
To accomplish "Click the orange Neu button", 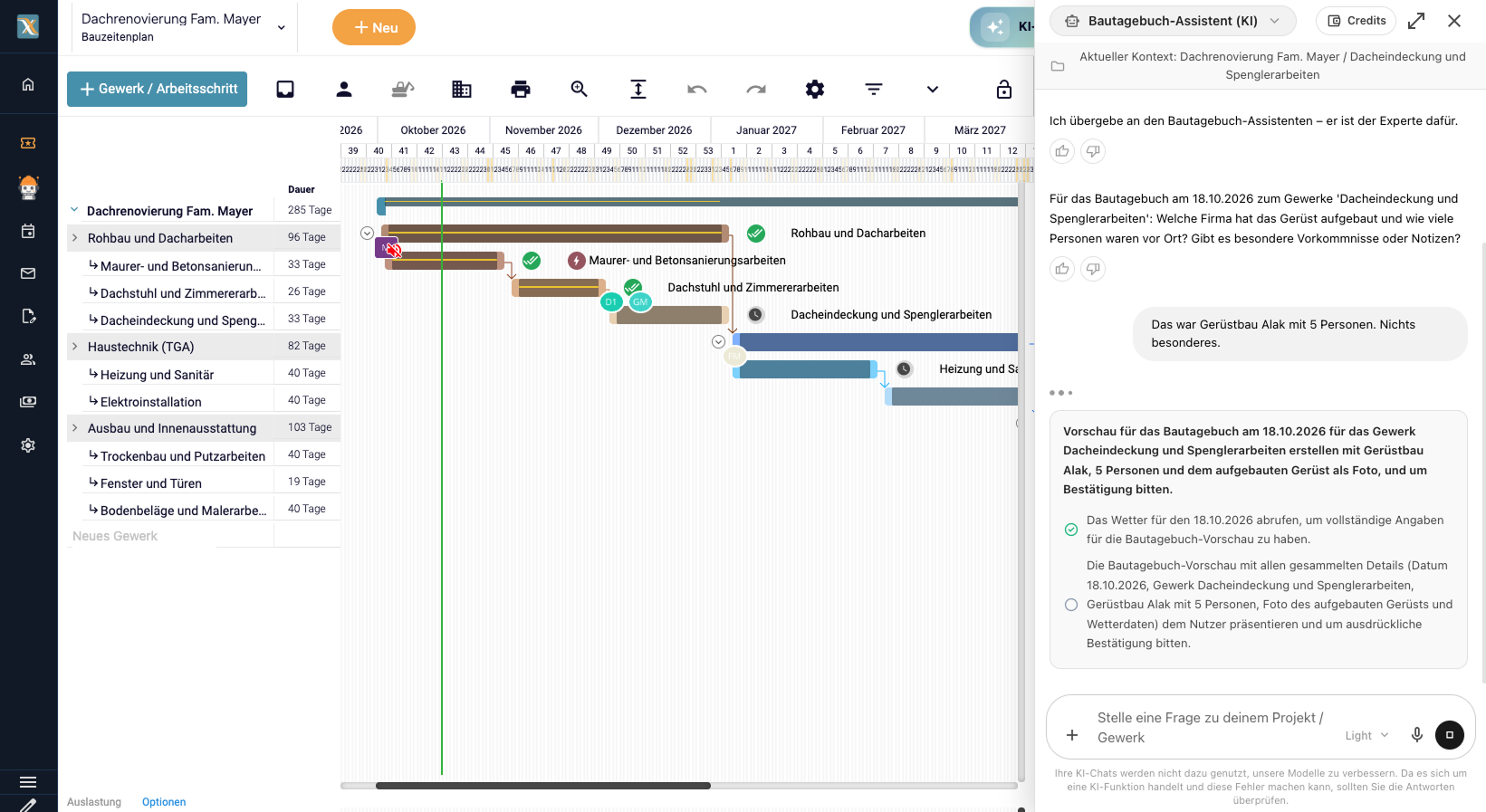I will pos(374,27).
